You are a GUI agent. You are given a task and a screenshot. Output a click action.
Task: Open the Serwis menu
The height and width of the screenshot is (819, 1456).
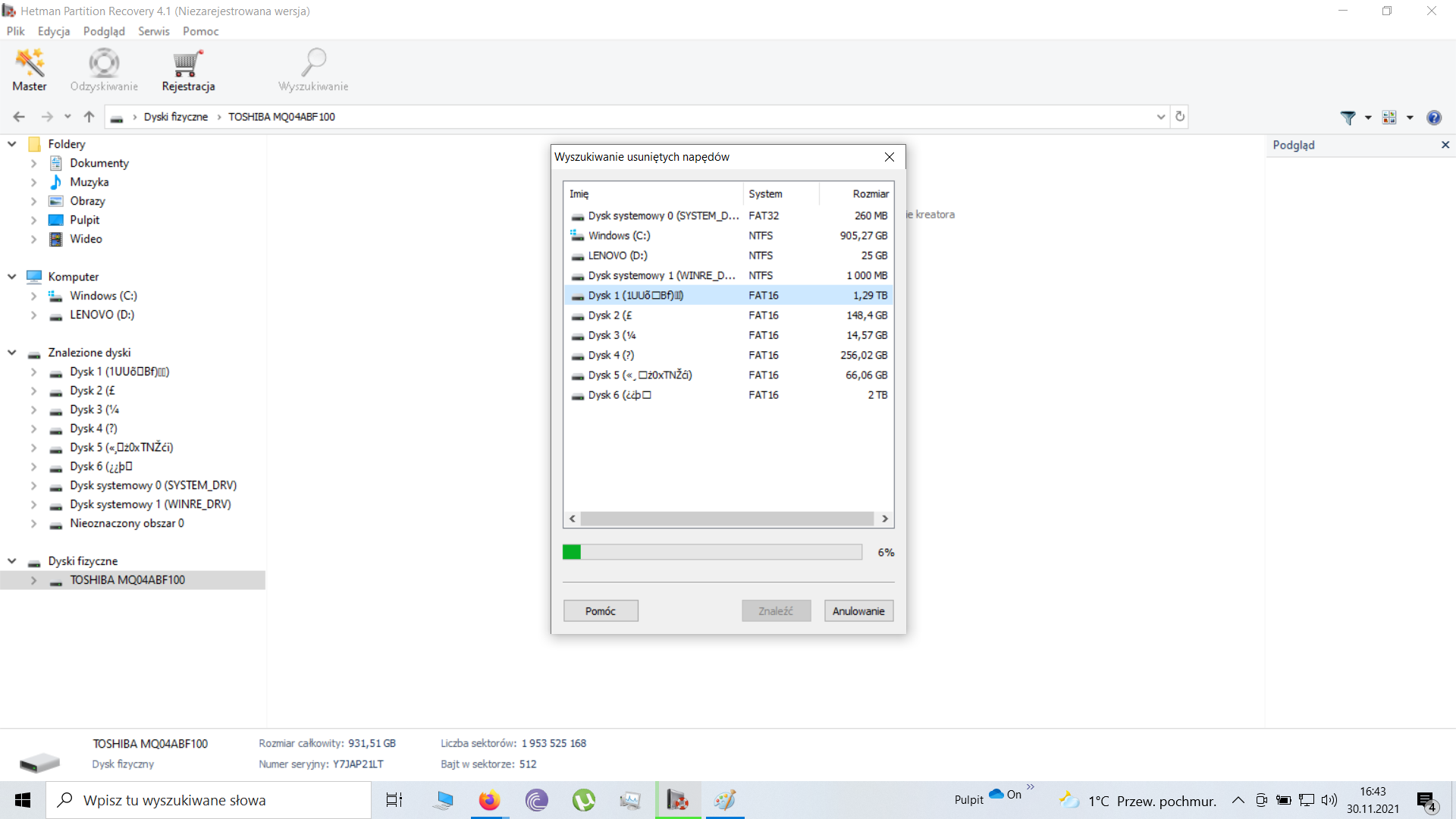(153, 31)
